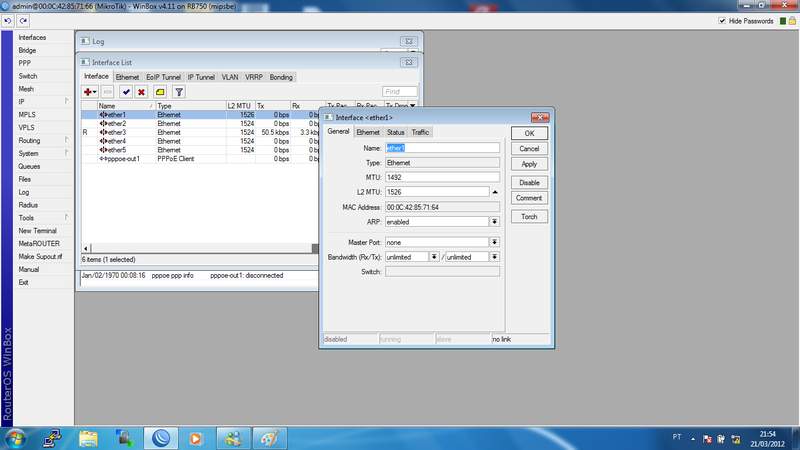Click the Comment button in ether1 dialog

click(529, 197)
